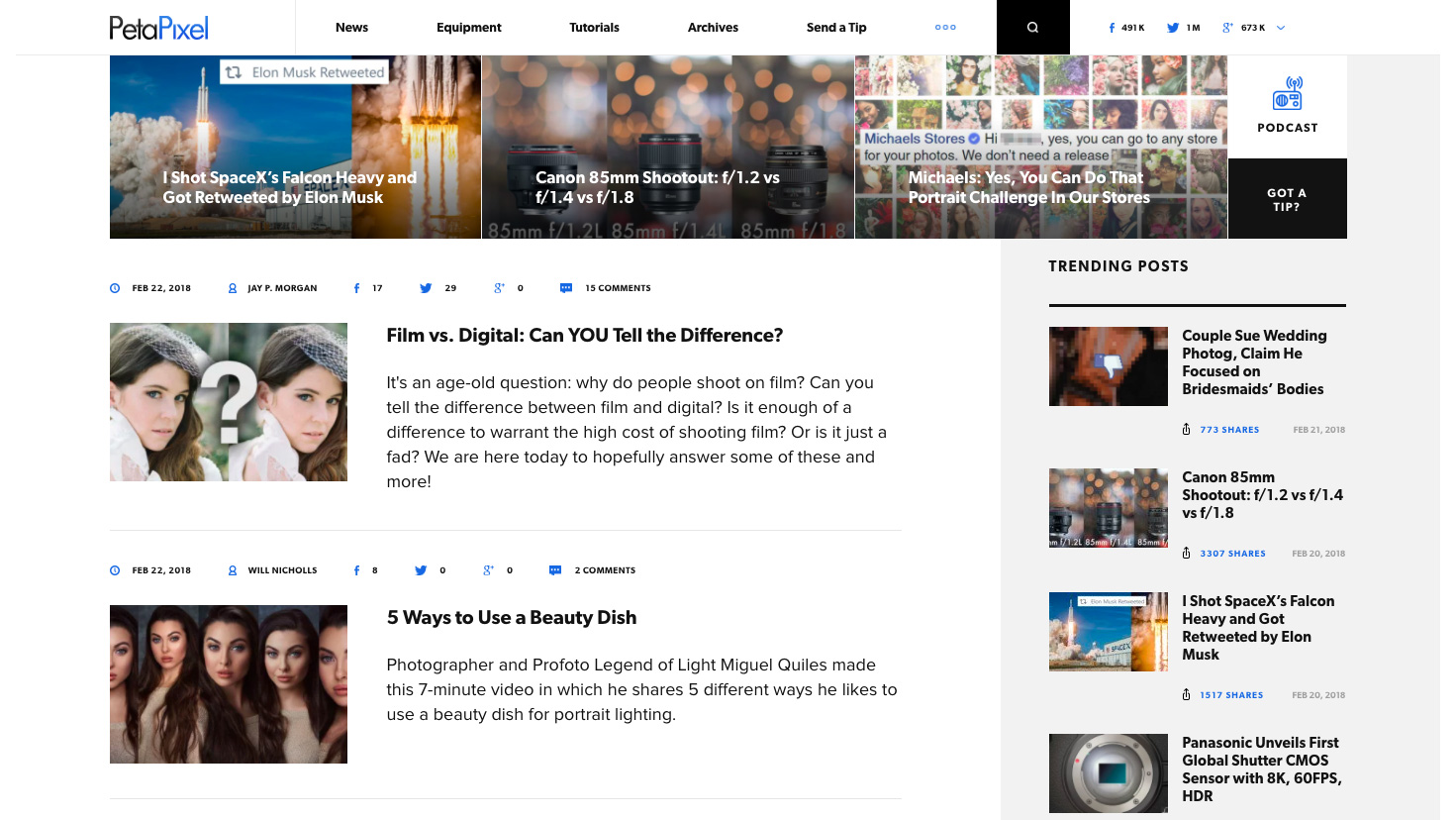This screenshot has width=1456, height=820.
Task: Click the Panasonic sensor trending thumbnail
Action: coord(1109,773)
